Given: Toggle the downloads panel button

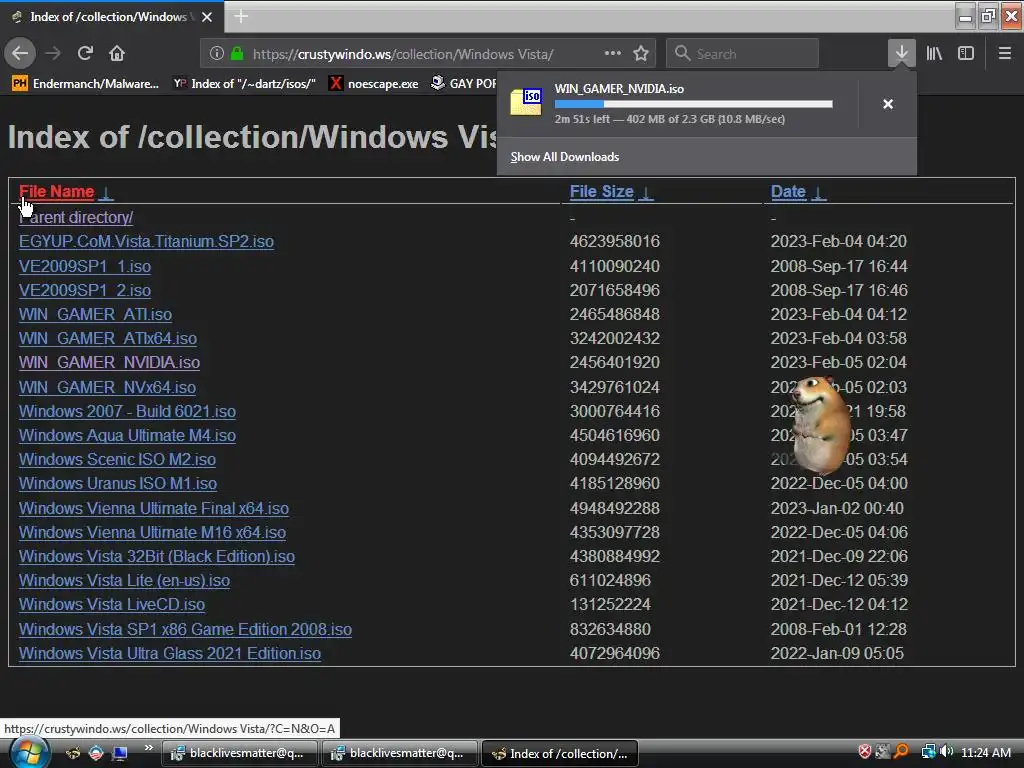Looking at the screenshot, I should [901, 53].
